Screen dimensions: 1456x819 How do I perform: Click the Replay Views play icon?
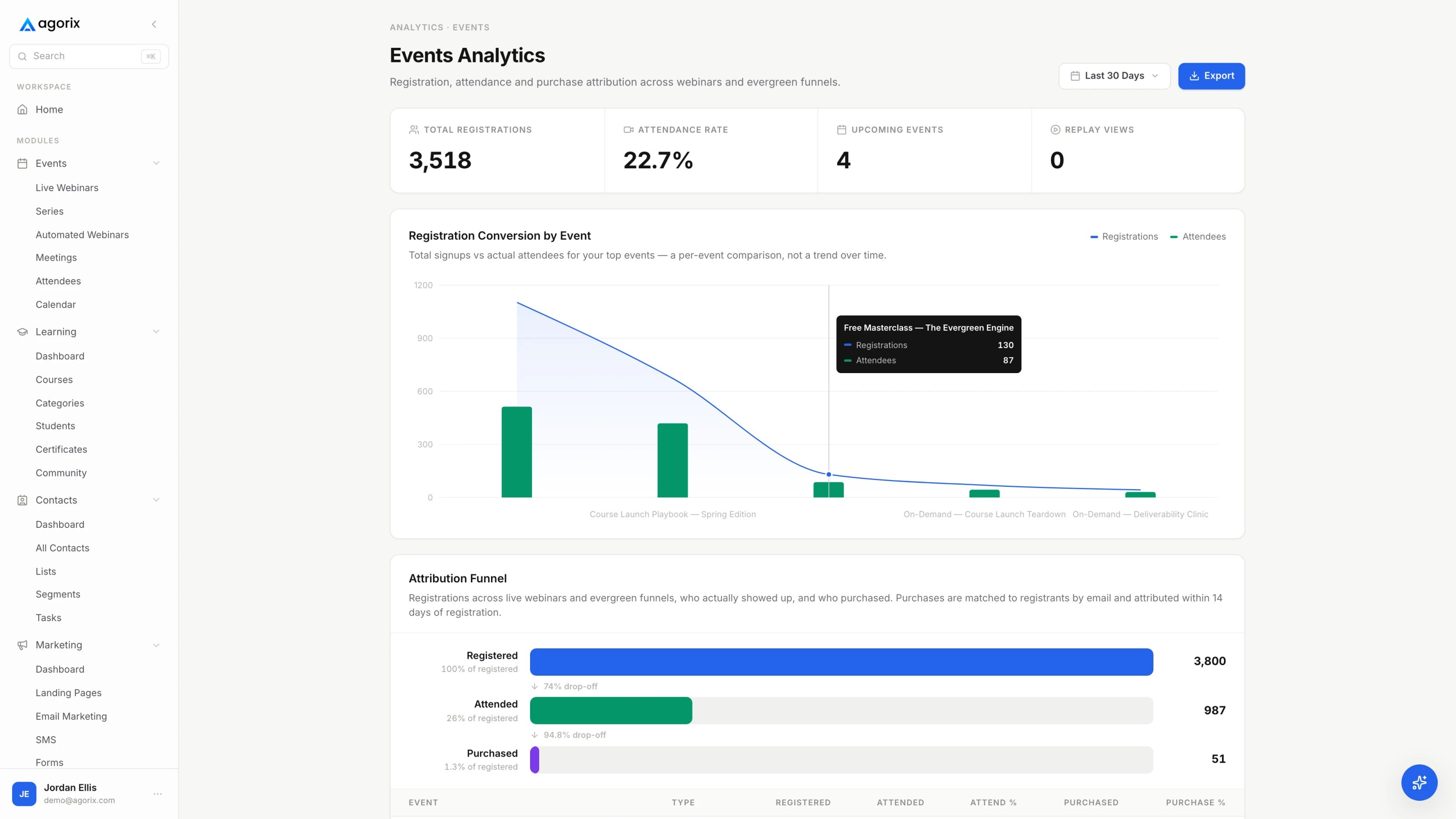click(x=1055, y=130)
